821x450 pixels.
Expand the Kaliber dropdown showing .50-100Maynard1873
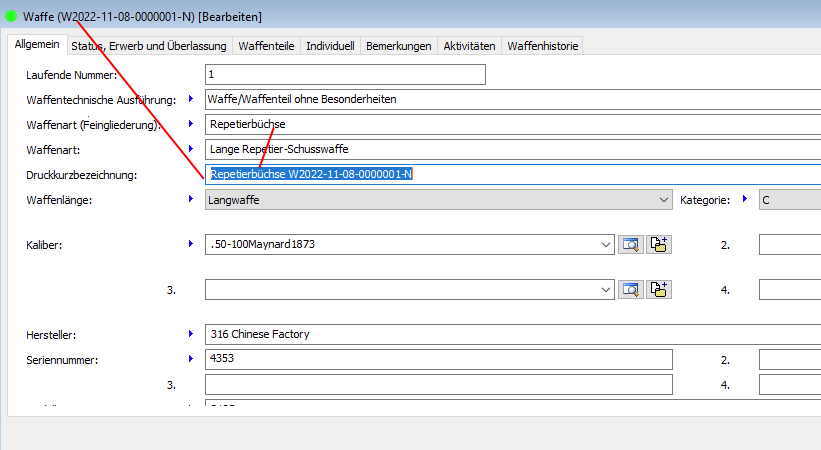(606, 244)
